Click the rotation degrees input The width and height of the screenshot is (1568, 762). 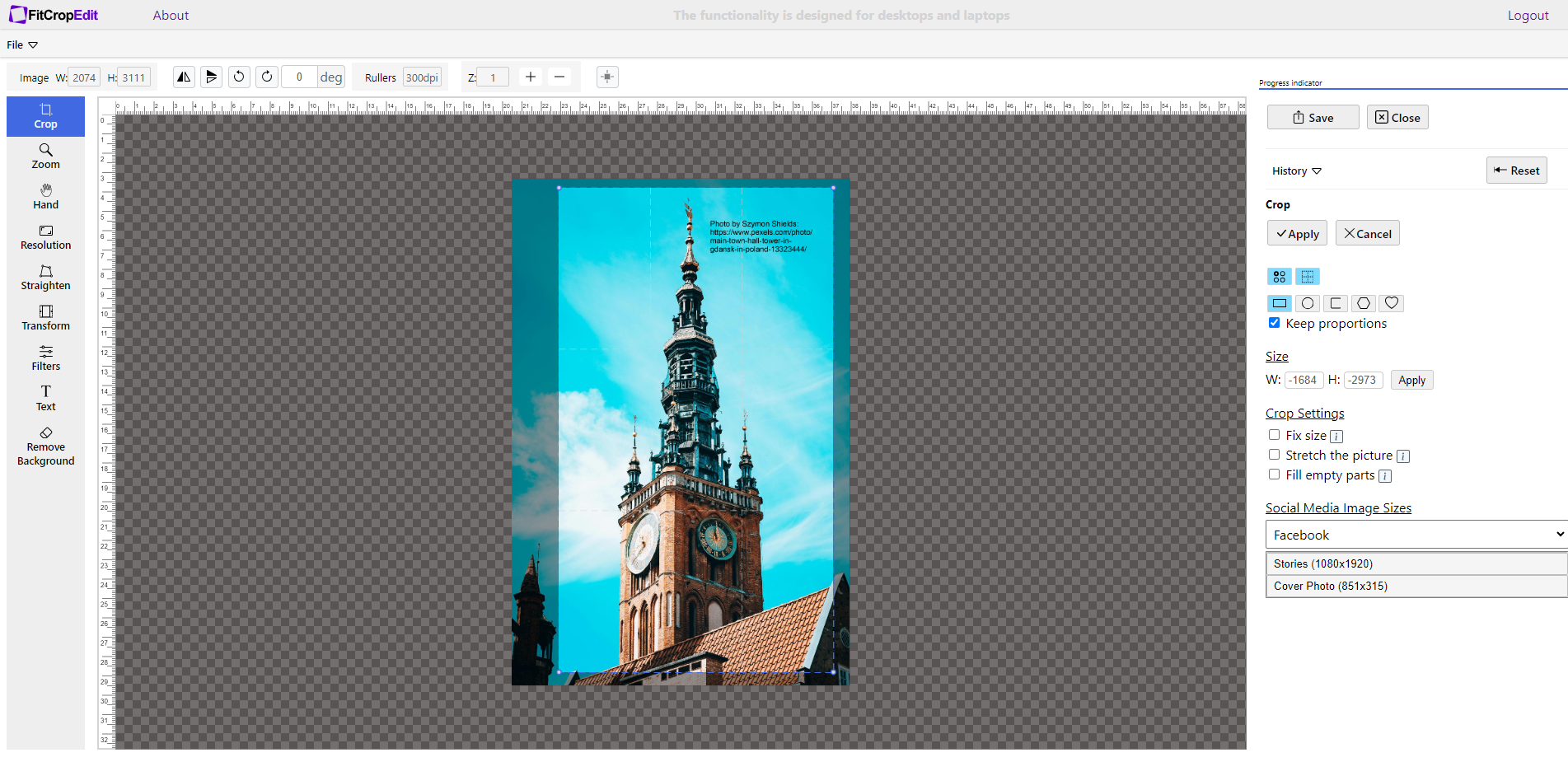[x=300, y=77]
